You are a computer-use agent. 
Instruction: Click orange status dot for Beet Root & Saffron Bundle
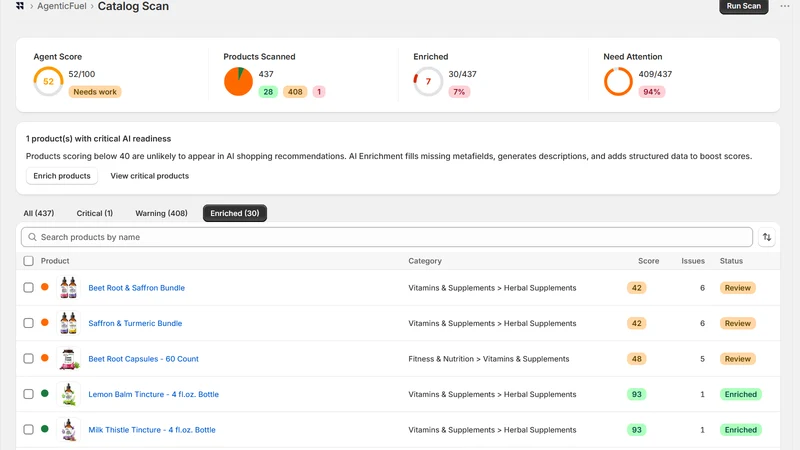[45, 287]
